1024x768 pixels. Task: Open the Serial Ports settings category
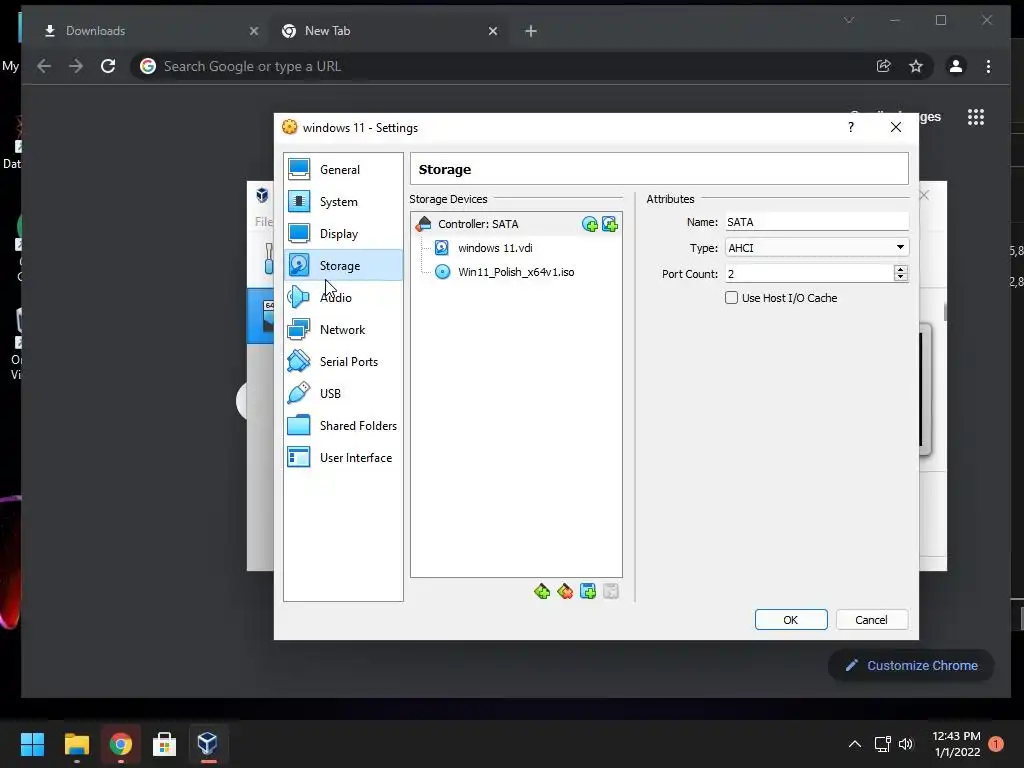pos(343,362)
